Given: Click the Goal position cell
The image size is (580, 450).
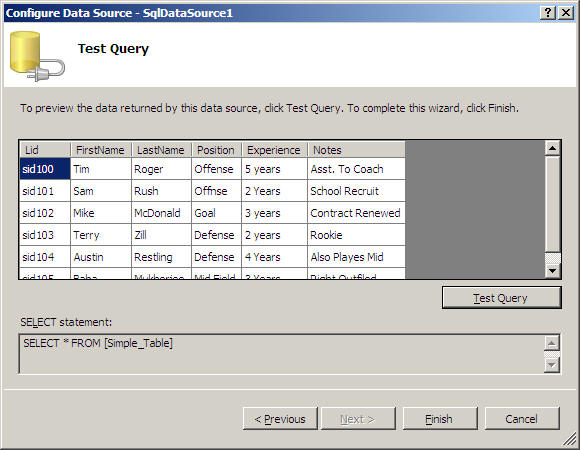Looking at the screenshot, I should pyautogui.click(x=216, y=213).
